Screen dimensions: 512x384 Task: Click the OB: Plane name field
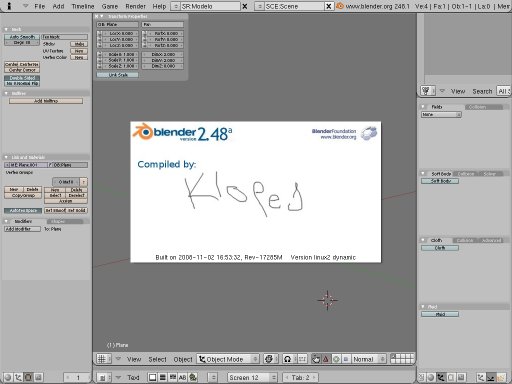(x=117, y=24)
